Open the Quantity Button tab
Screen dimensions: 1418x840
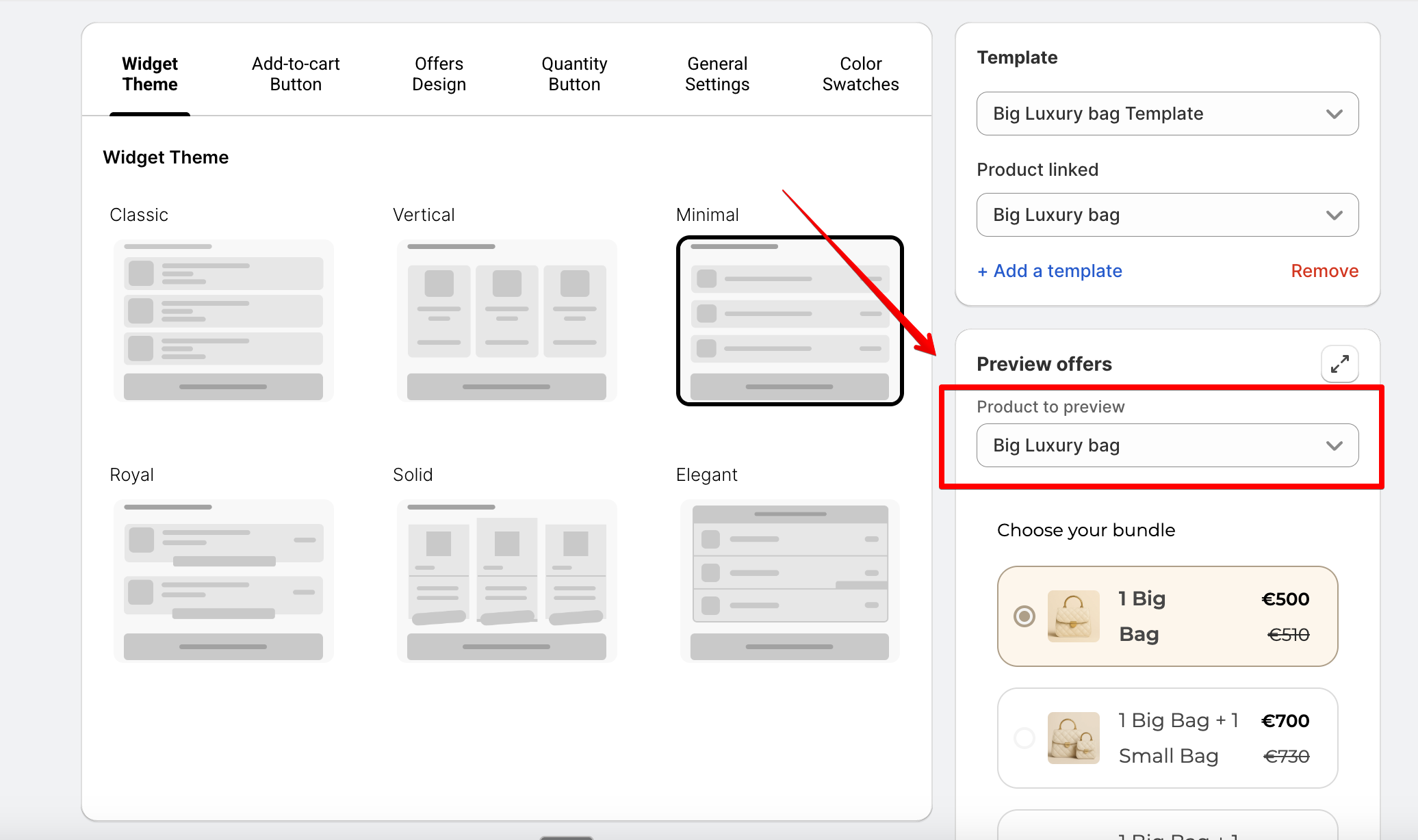[x=574, y=74]
